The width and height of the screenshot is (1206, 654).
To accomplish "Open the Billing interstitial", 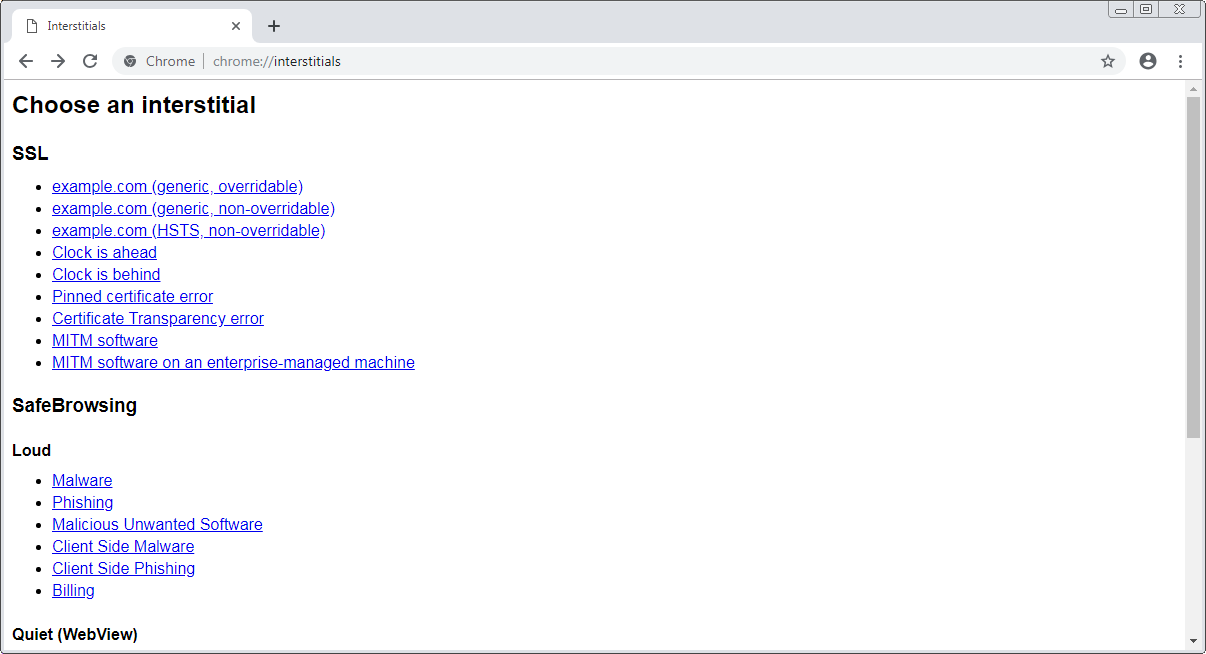I will coord(73,590).
